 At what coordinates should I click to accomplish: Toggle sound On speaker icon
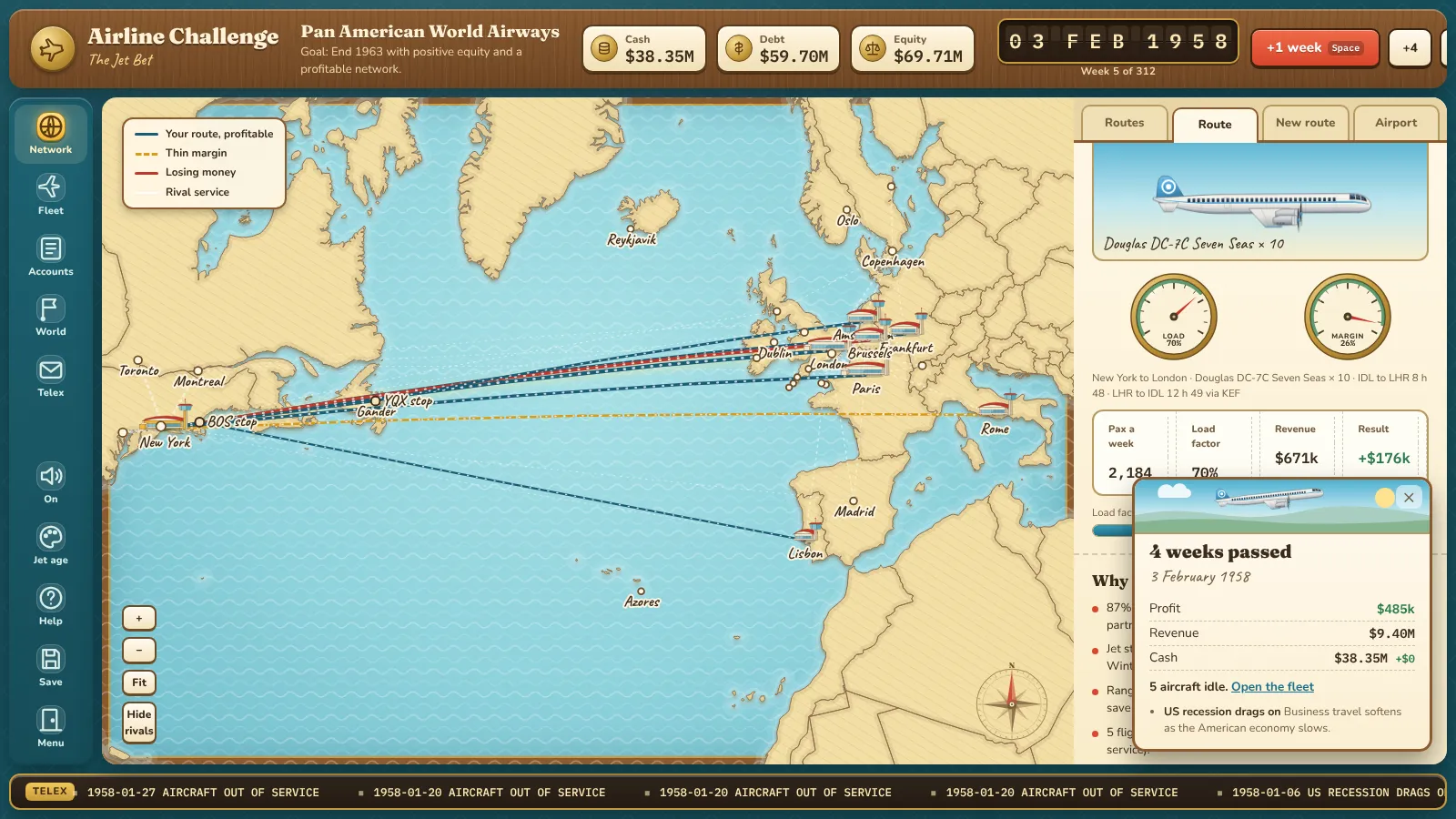(51, 483)
